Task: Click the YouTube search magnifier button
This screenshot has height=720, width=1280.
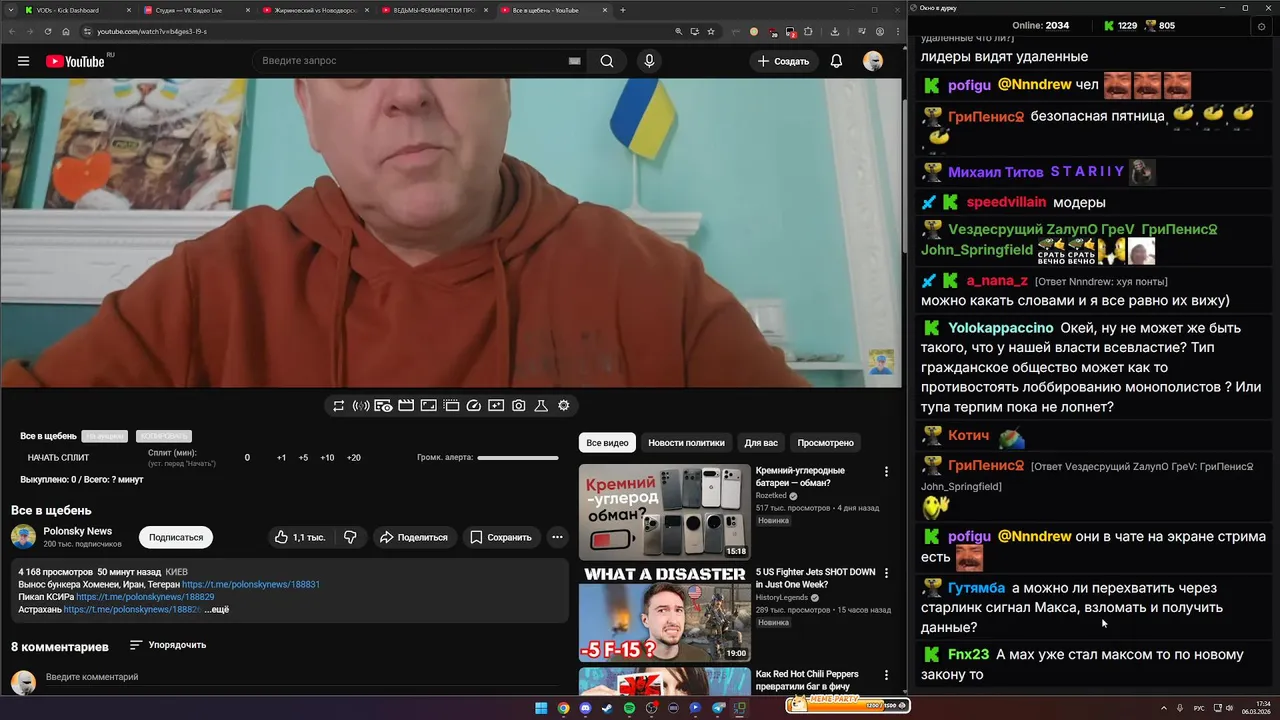Action: coord(607,61)
